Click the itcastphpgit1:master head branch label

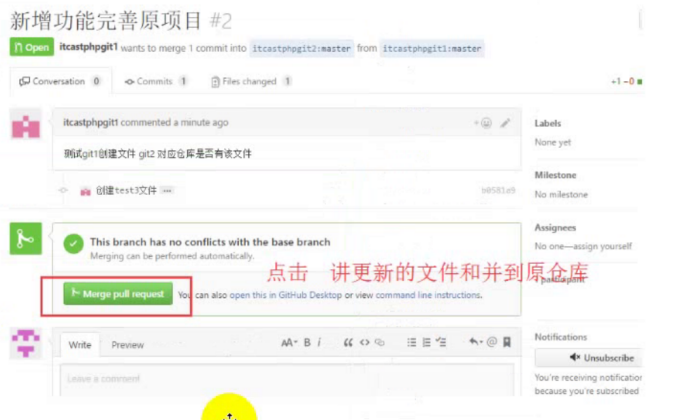432,49
